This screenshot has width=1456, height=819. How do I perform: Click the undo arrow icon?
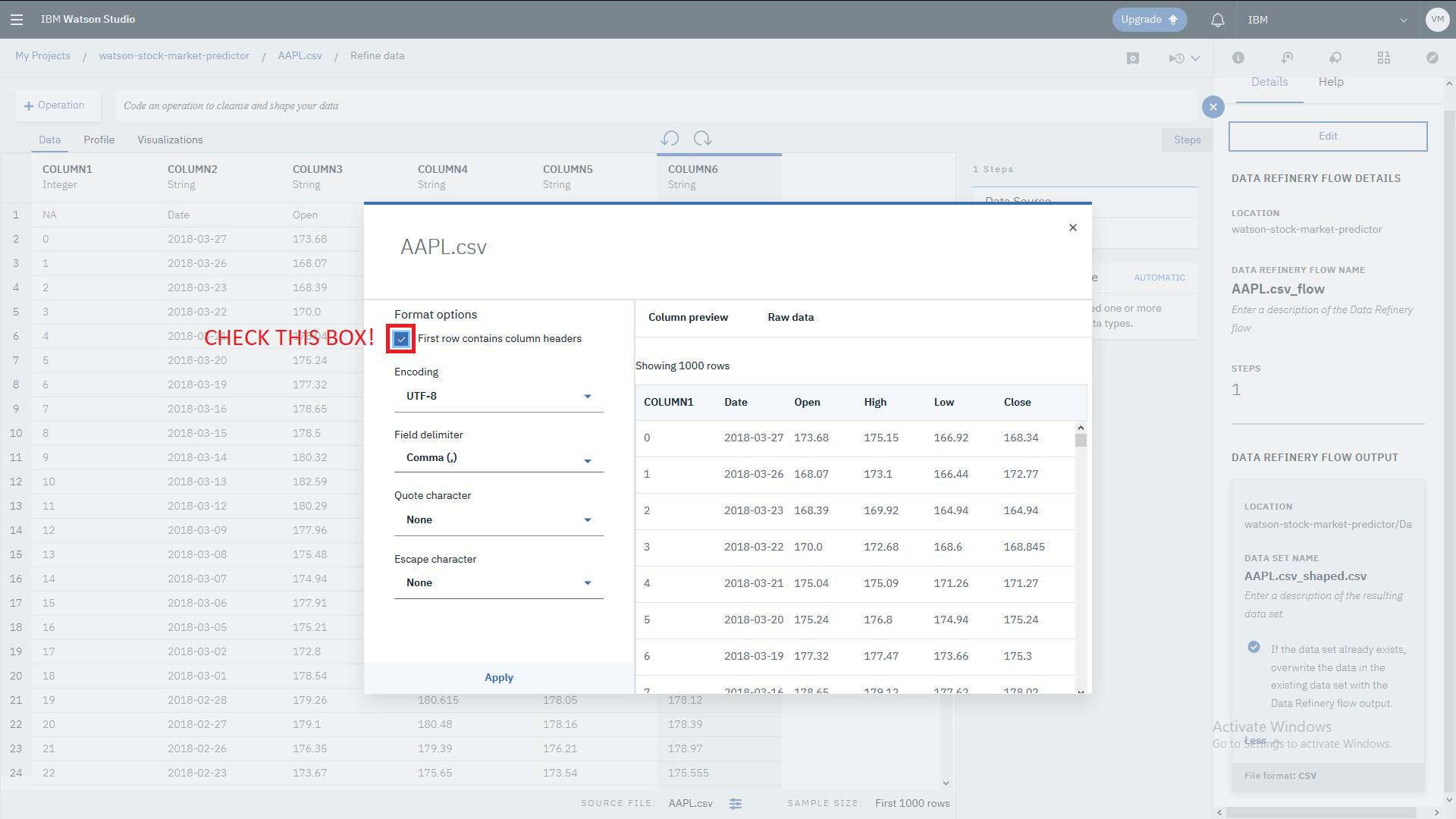pyautogui.click(x=670, y=139)
